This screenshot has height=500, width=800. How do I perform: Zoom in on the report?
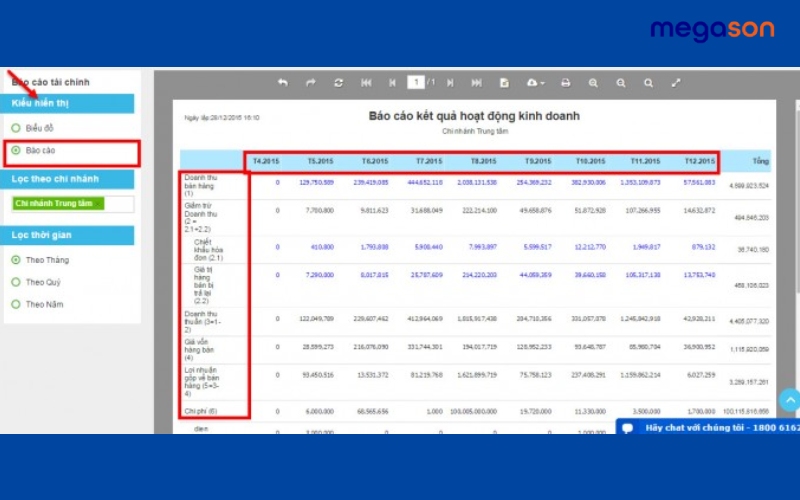point(594,82)
